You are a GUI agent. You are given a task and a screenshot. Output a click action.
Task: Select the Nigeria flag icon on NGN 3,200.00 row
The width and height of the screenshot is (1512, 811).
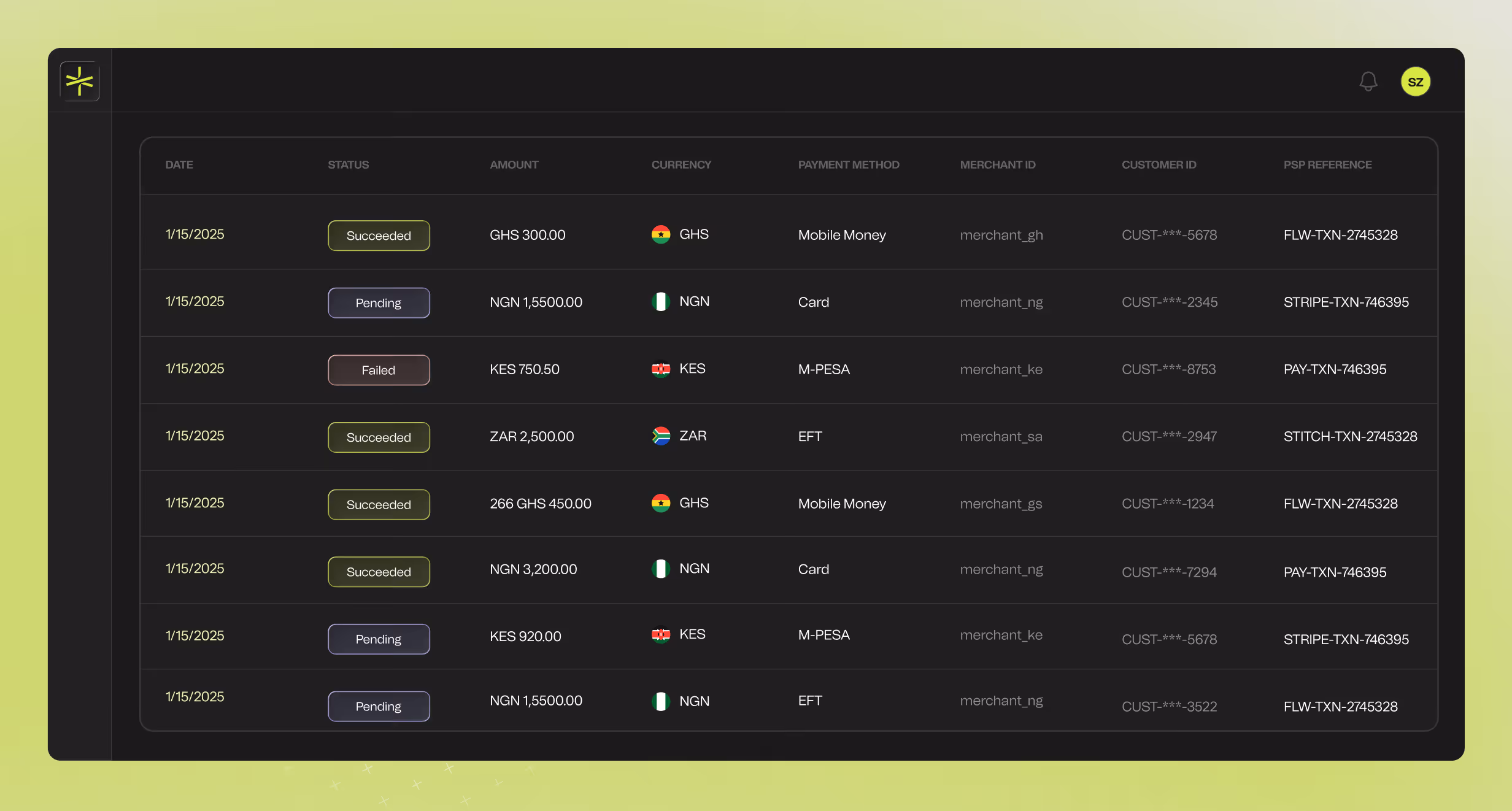[x=661, y=568]
